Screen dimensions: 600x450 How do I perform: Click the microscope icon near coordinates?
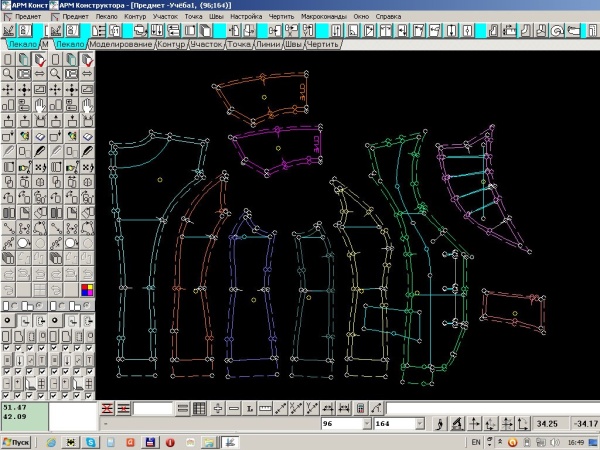point(456,424)
